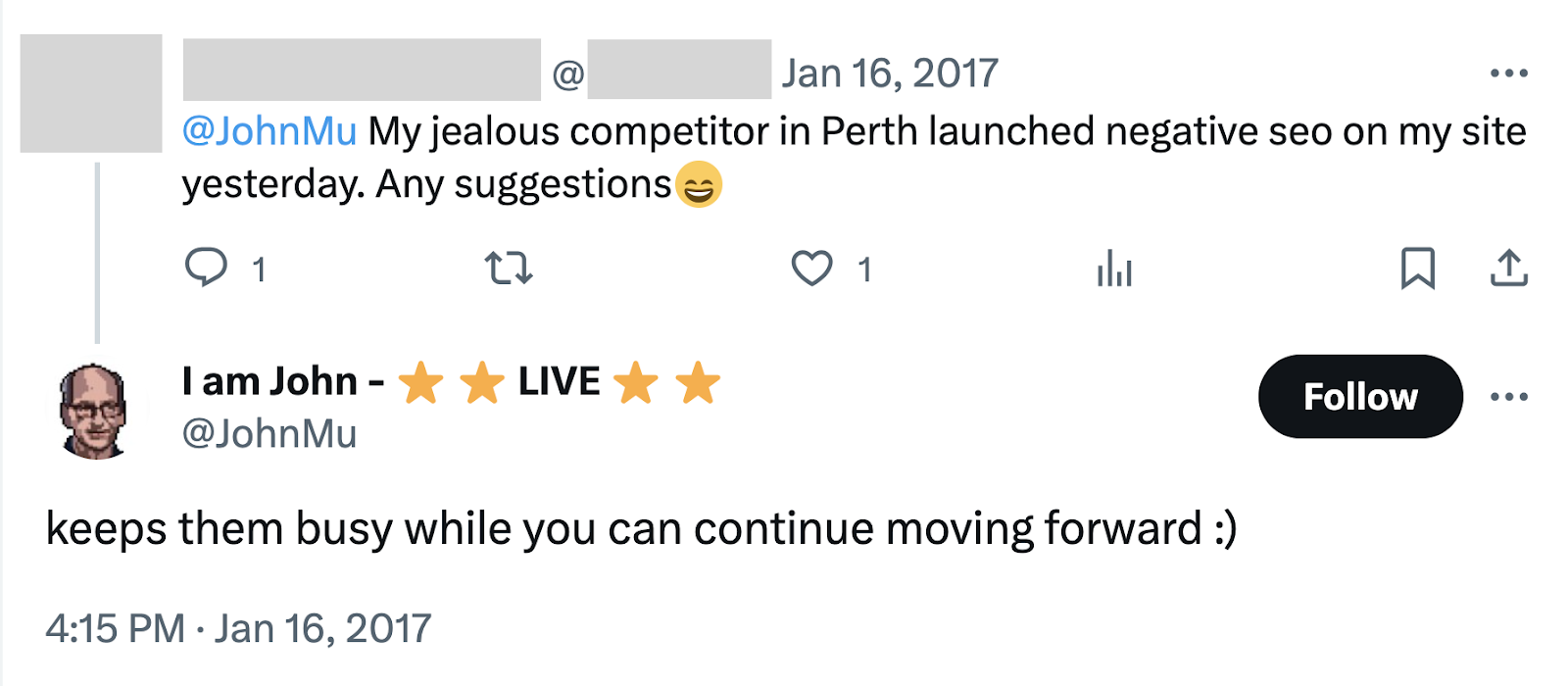Click the reply comment icon

pyautogui.click(x=206, y=268)
